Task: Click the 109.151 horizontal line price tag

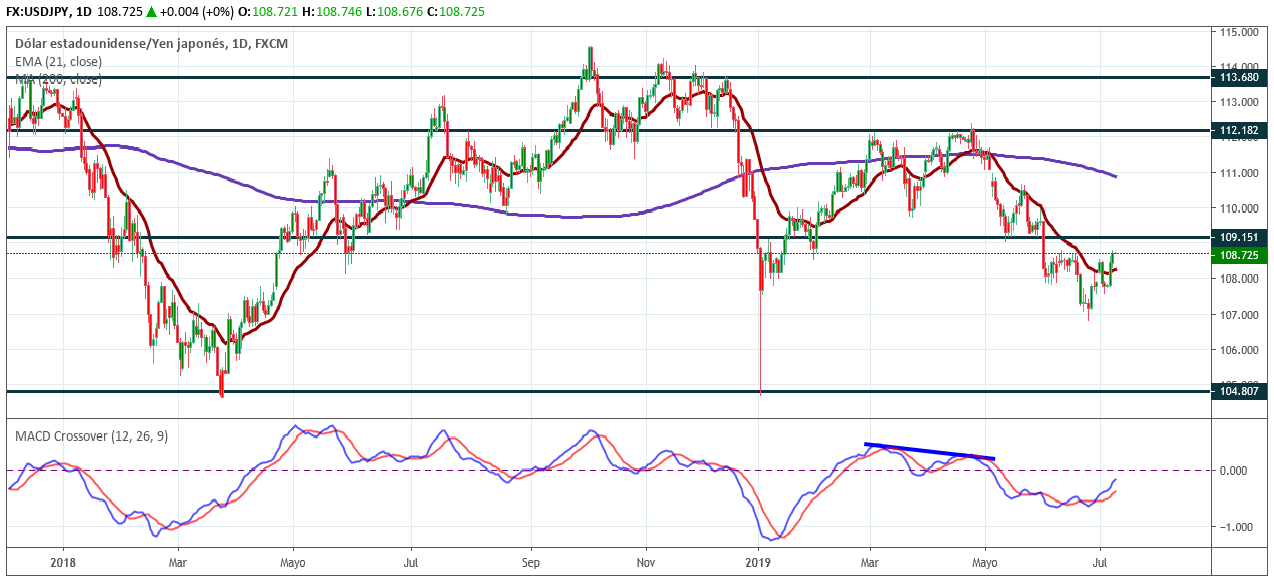Action: [1238, 237]
